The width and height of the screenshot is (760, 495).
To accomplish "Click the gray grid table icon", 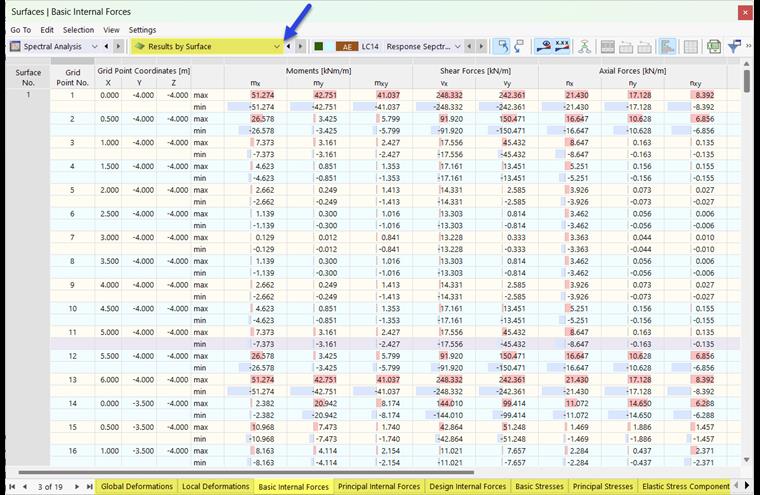I will (691, 47).
